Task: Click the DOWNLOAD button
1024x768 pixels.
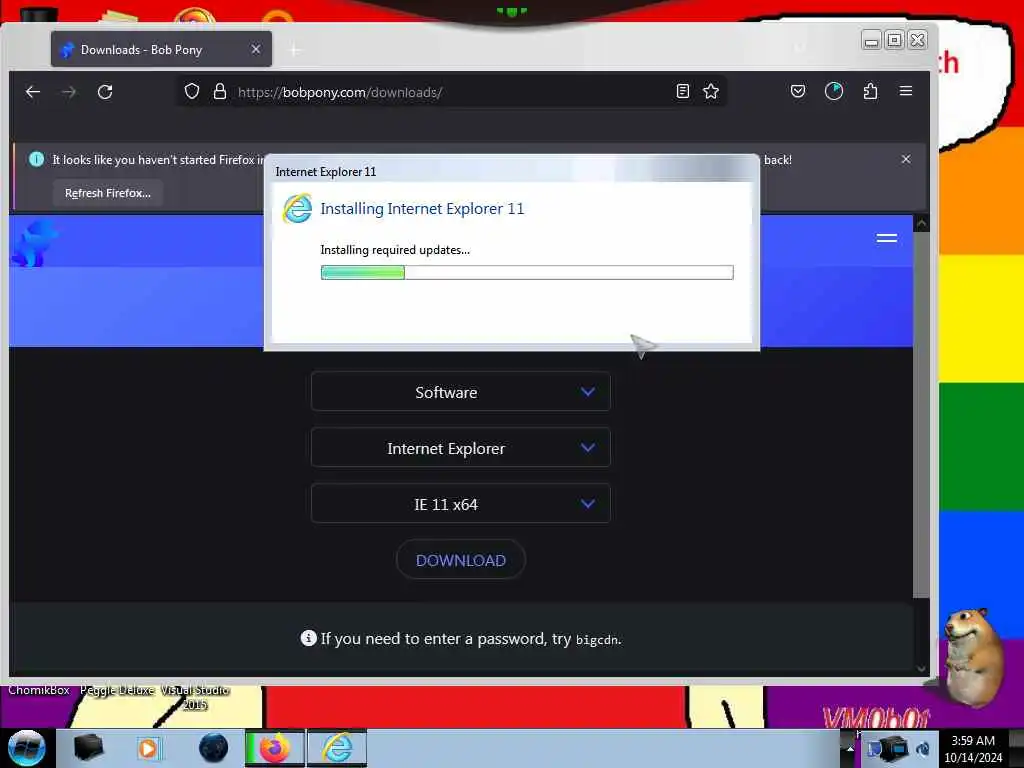Action: 460,560
